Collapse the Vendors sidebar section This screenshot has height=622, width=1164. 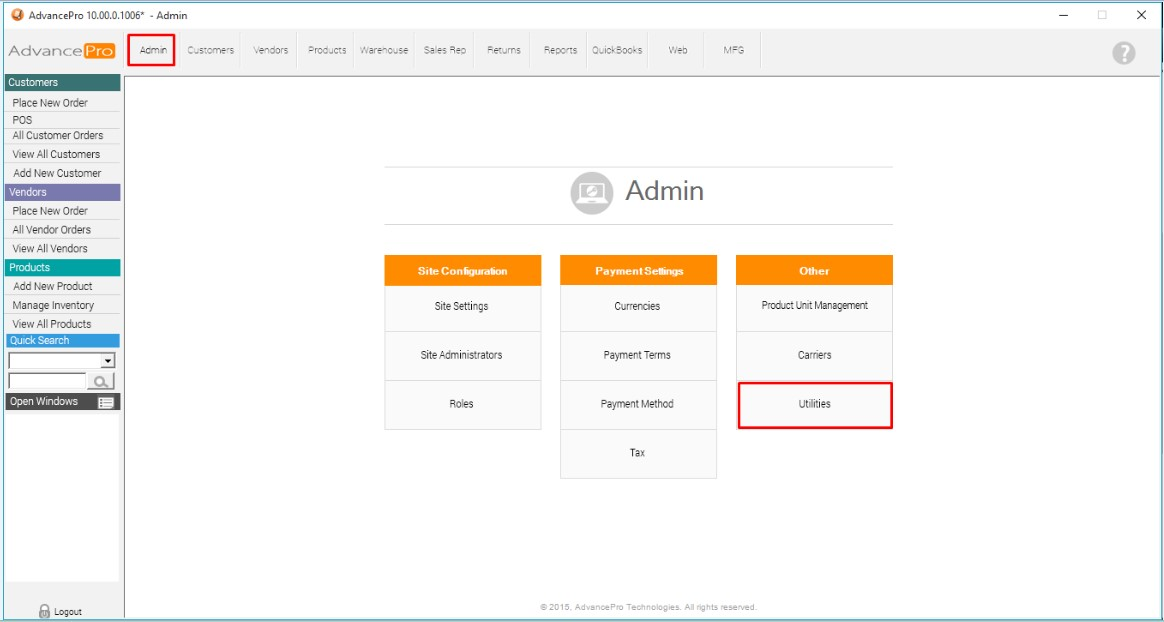pyautogui.click(x=62, y=192)
